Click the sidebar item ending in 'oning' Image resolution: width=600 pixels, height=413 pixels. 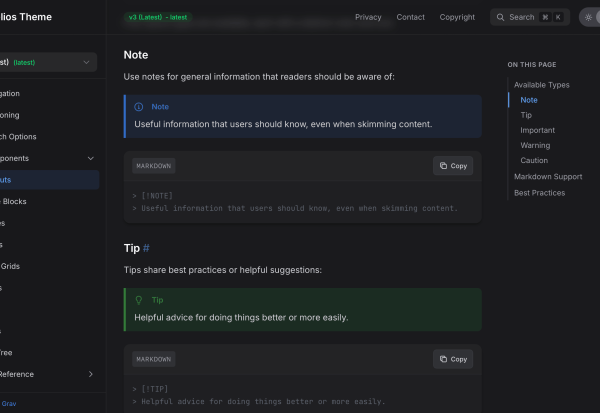click(x=10, y=115)
